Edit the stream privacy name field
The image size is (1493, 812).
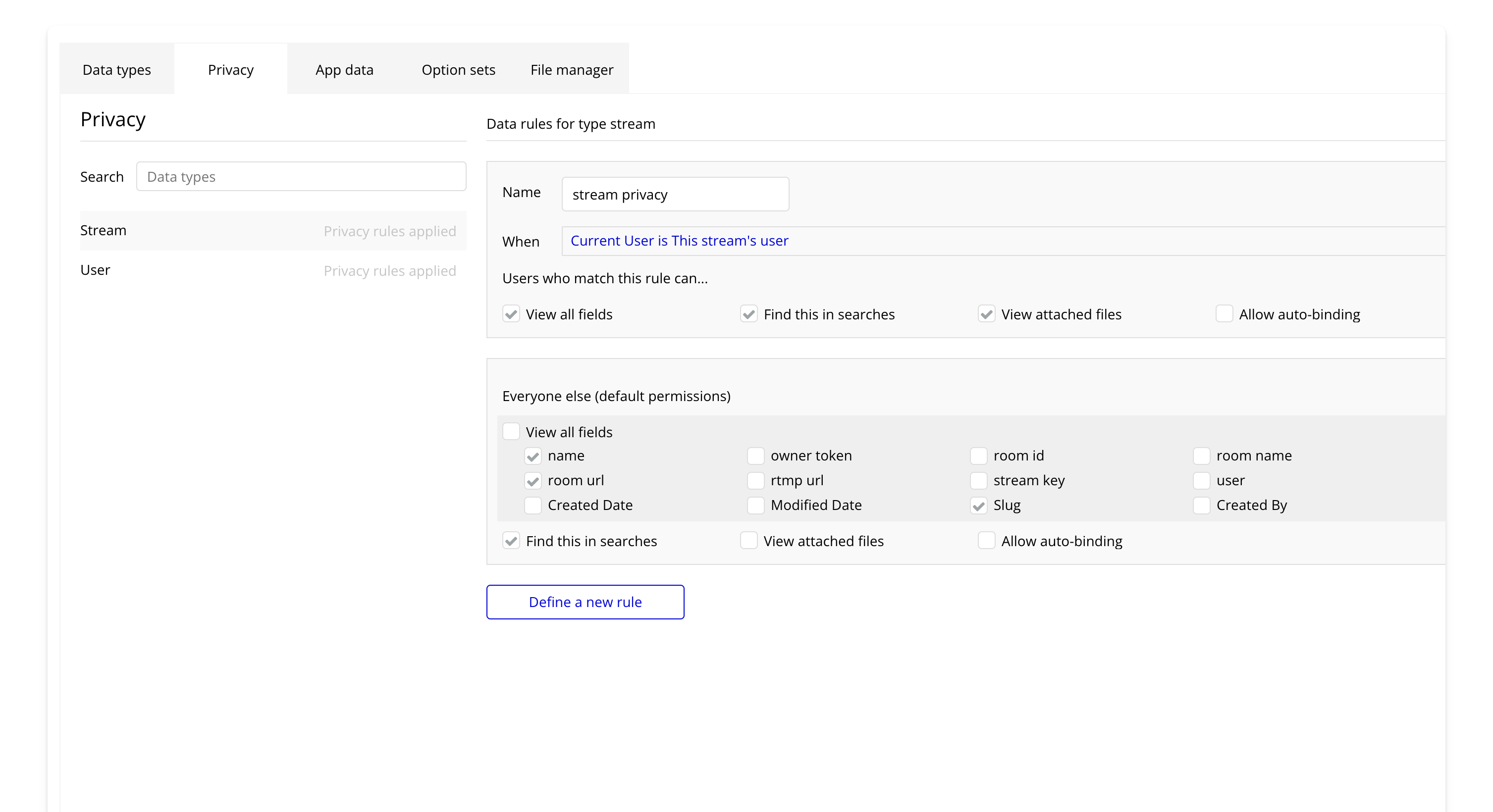(x=675, y=195)
